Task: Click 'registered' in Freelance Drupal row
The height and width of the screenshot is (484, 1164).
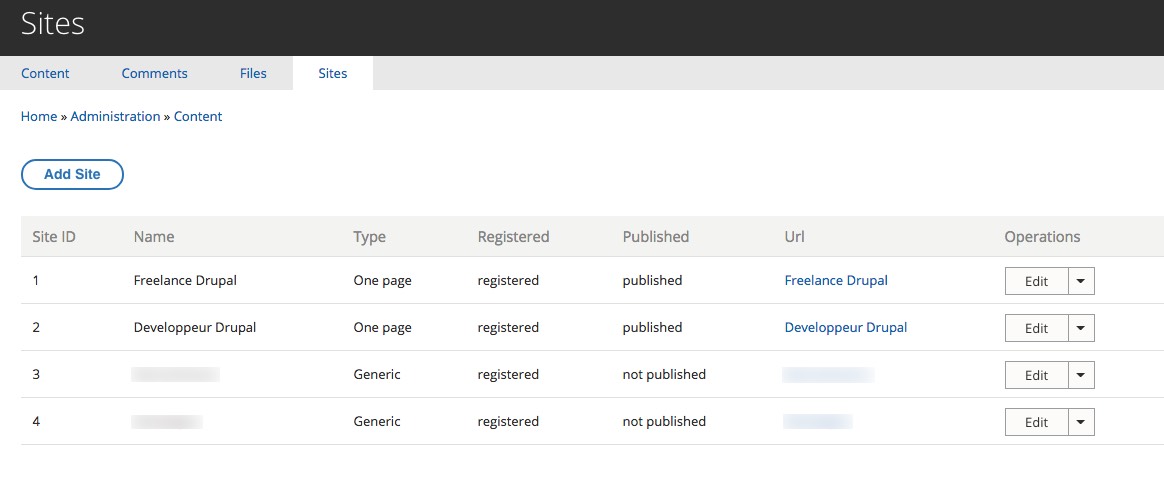Action: [509, 281]
